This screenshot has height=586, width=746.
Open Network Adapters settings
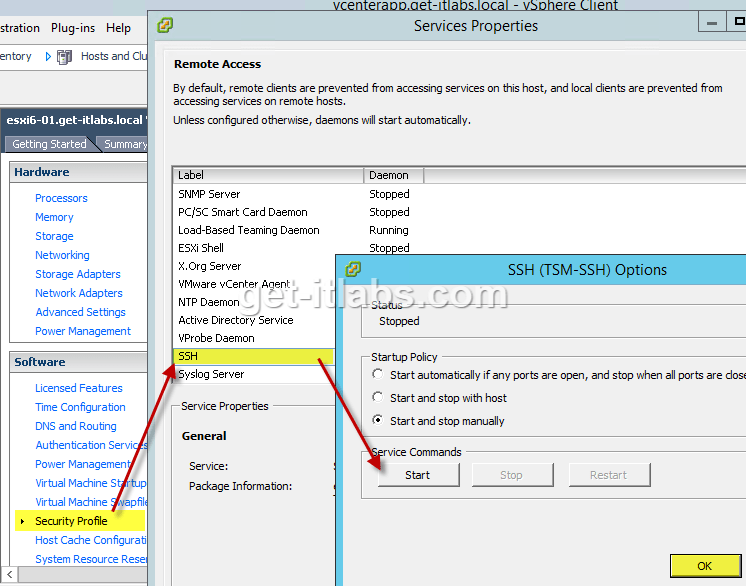coord(79,293)
